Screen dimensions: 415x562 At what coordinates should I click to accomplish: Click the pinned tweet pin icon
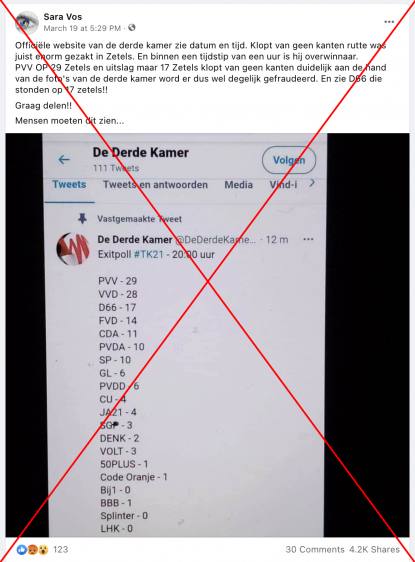click(82, 218)
